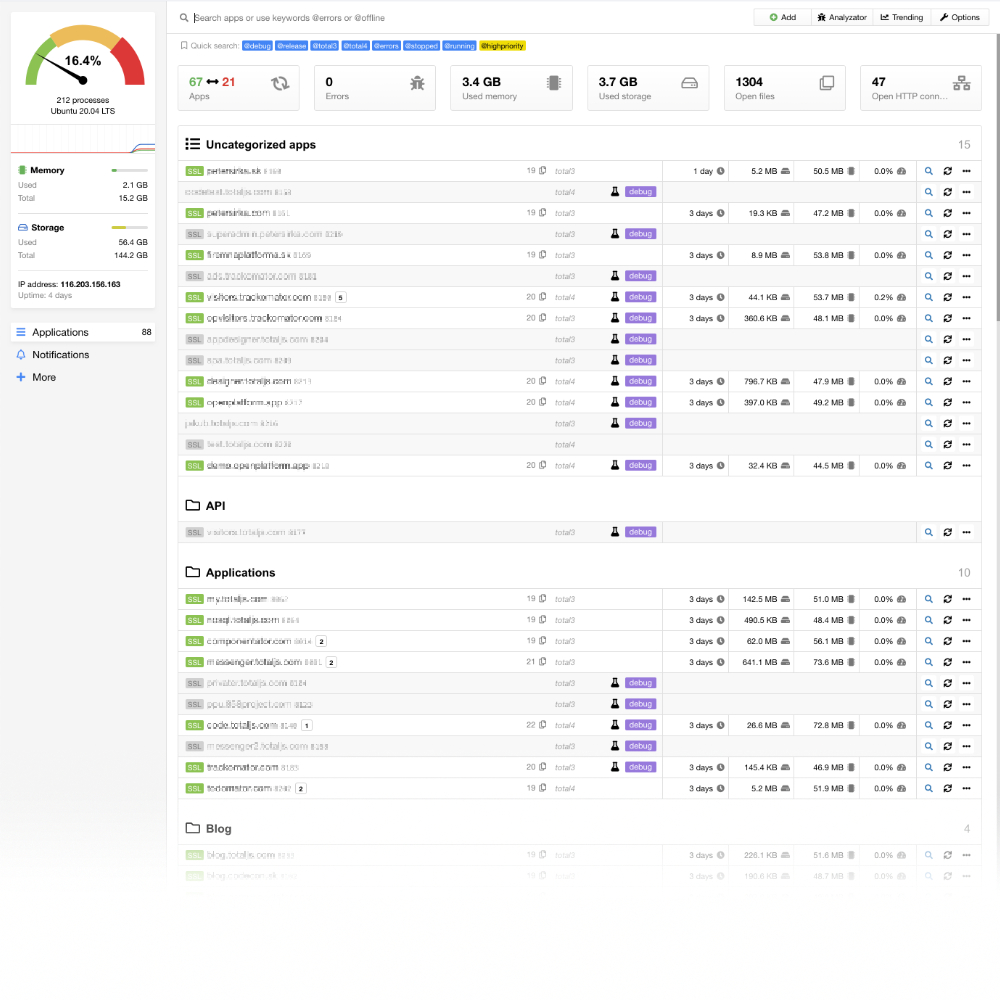The width and height of the screenshot is (1000, 1000).
Task: Click the Open files copy icon
Action: (826, 84)
